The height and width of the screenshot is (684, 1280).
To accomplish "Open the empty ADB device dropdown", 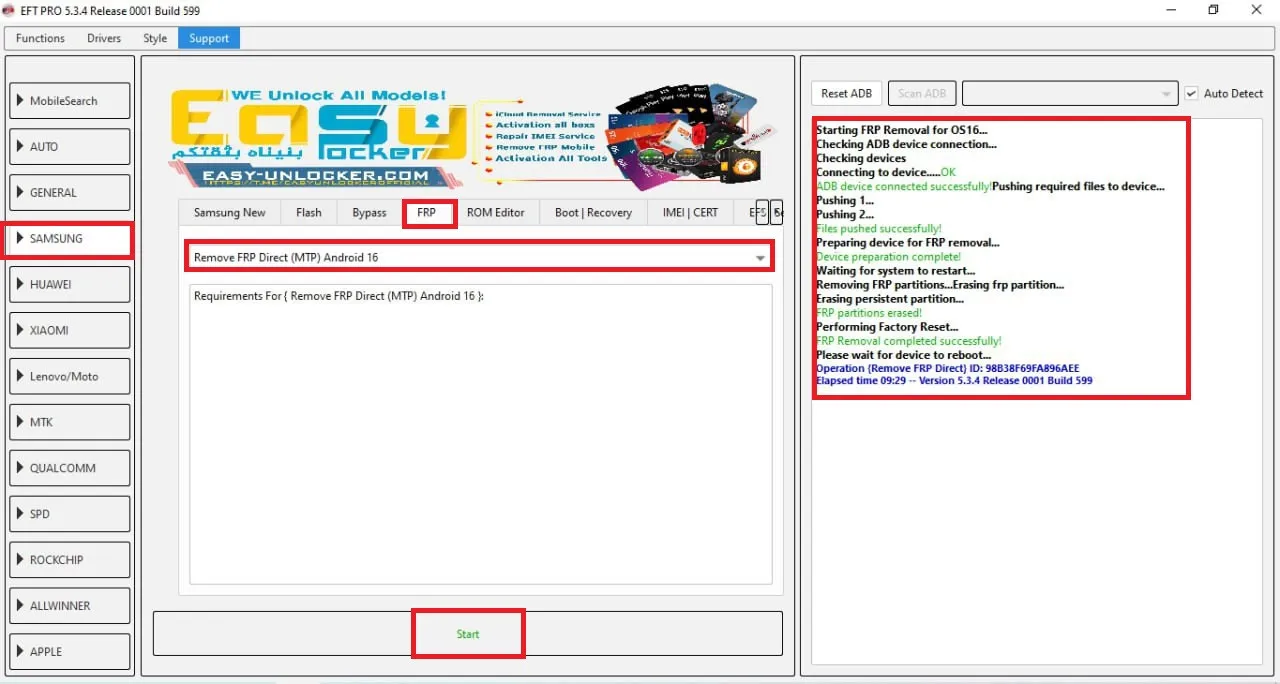I will [1068, 93].
